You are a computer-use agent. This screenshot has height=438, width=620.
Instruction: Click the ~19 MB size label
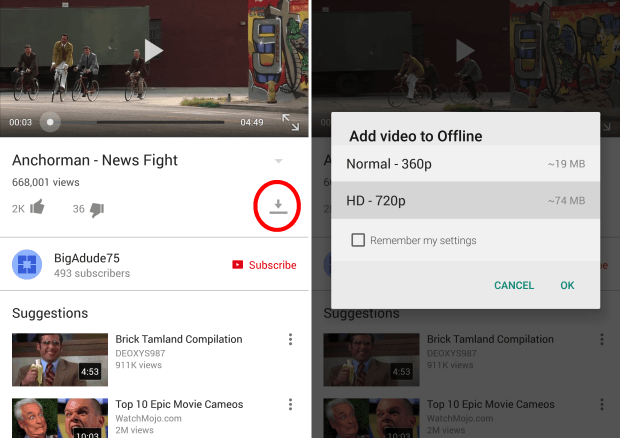tap(566, 164)
